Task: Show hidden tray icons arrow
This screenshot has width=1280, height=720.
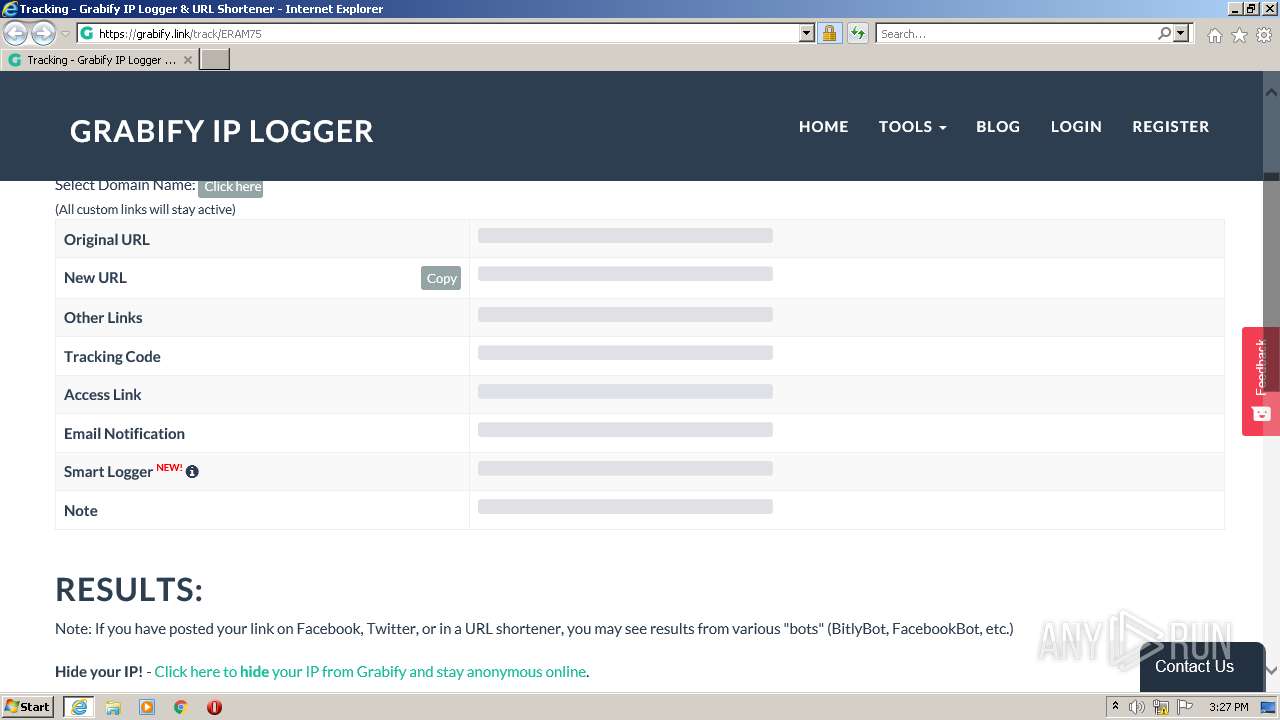Action: coord(1115,707)
